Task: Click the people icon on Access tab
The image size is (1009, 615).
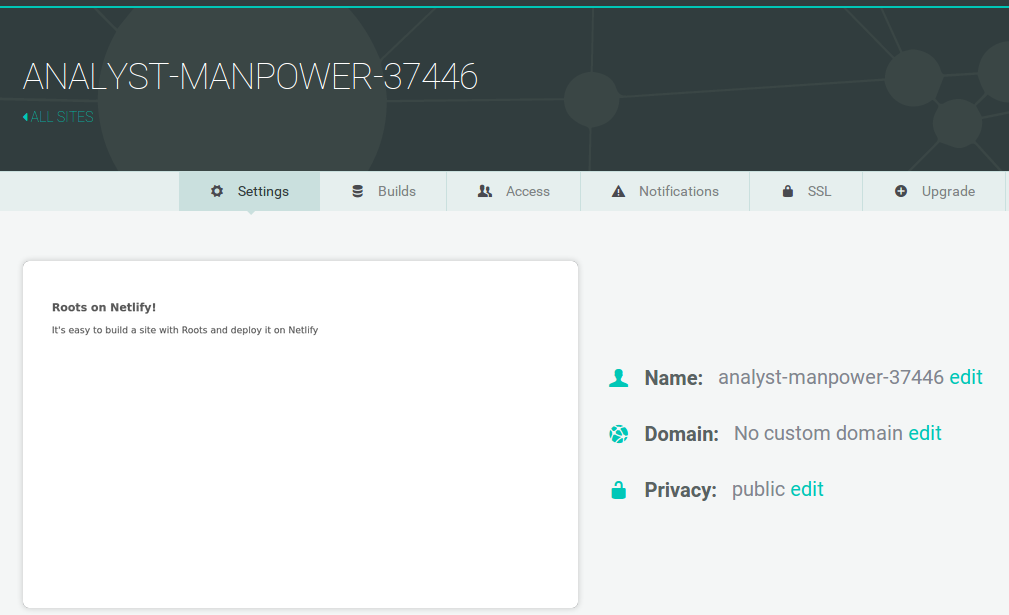Action: tap(485, 191)
